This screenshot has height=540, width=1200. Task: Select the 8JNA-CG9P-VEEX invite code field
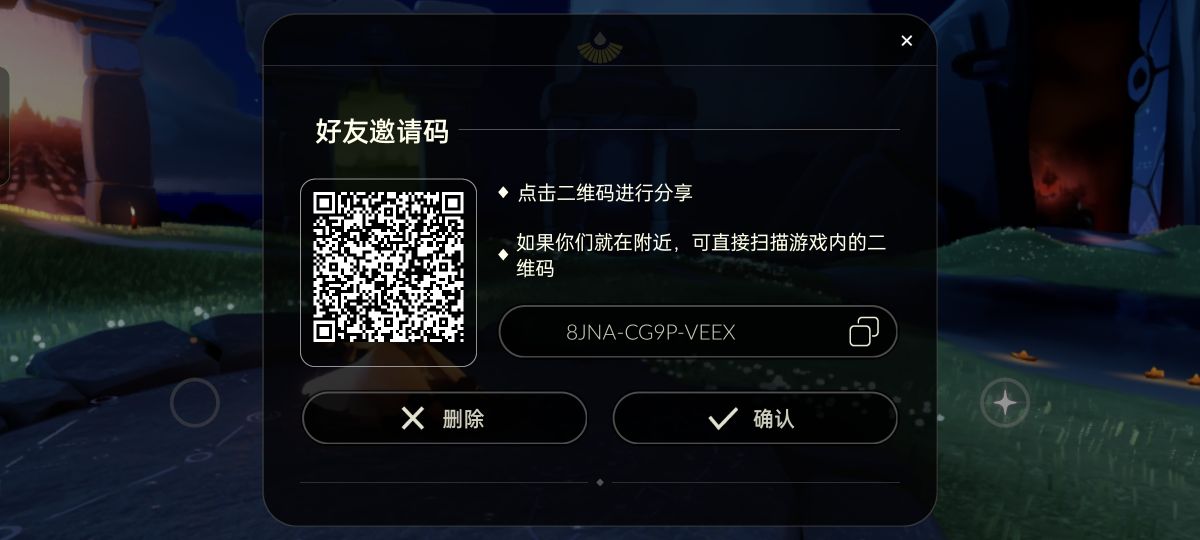point(698,332)
